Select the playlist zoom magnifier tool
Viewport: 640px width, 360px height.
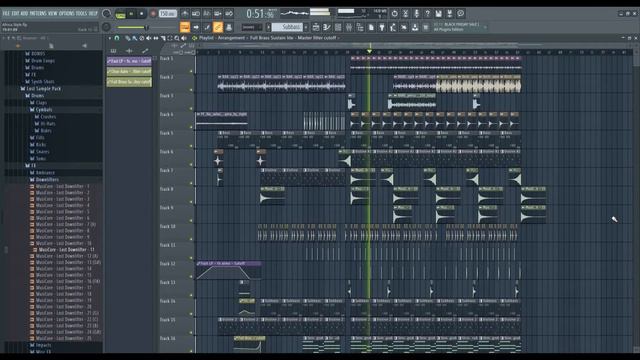[177, 38]
